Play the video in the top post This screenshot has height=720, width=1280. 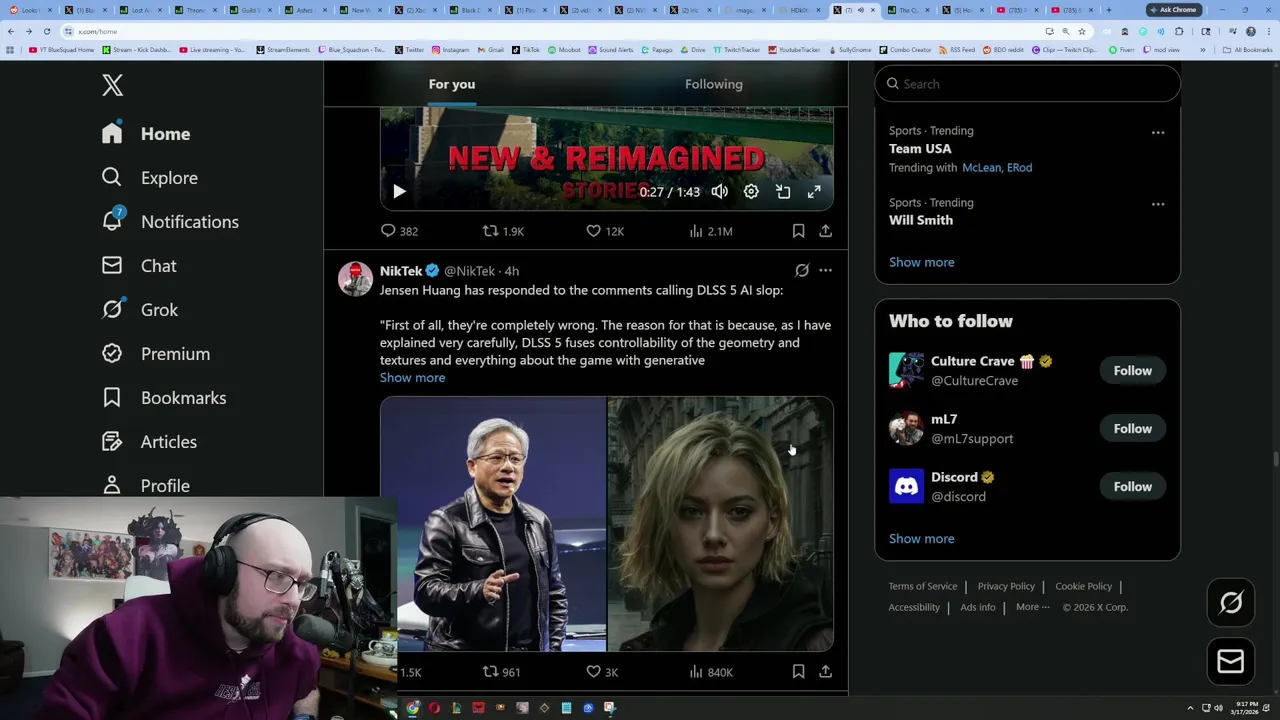point(399,192)
